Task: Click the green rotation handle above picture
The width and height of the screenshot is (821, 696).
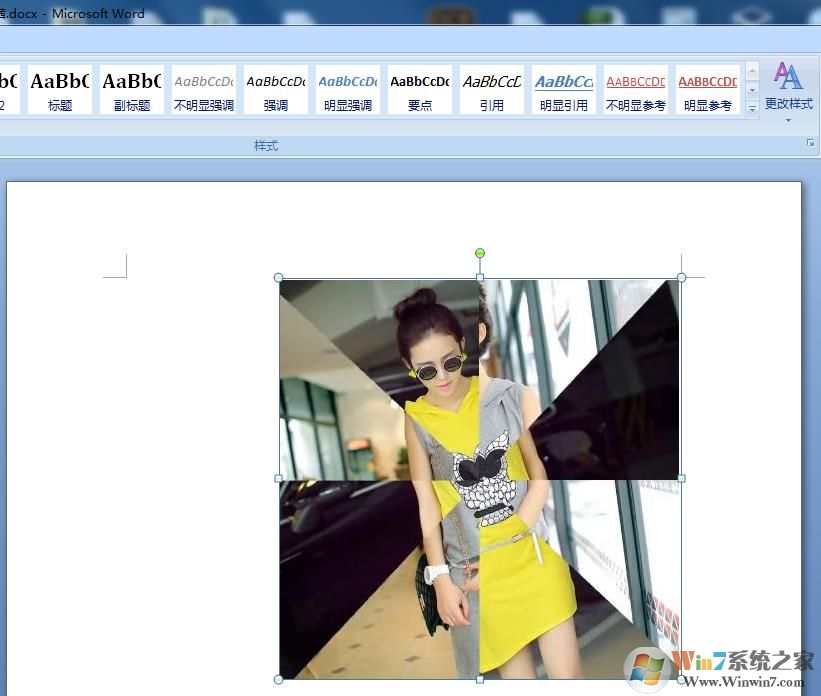Action: [x=479, y=253]
